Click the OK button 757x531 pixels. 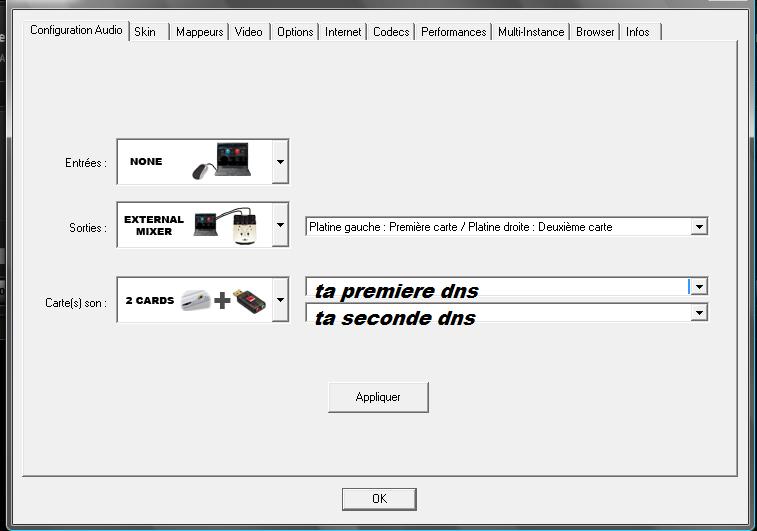[x=379, y=499]
